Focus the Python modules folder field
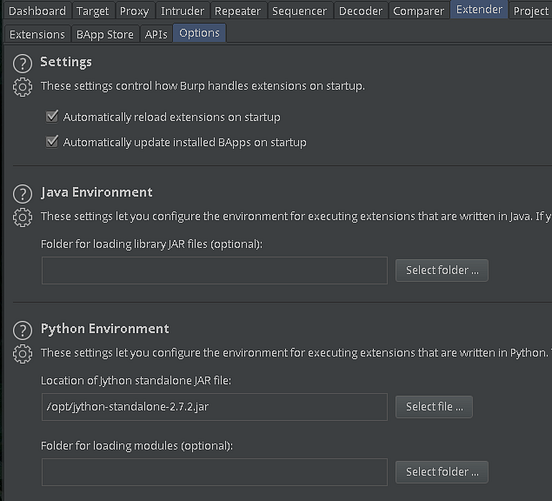552x501 pixels. 214,472
